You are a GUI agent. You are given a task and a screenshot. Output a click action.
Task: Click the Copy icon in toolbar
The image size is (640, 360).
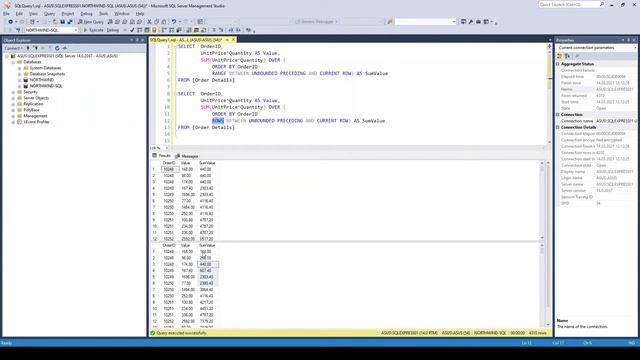click(157, 22)
